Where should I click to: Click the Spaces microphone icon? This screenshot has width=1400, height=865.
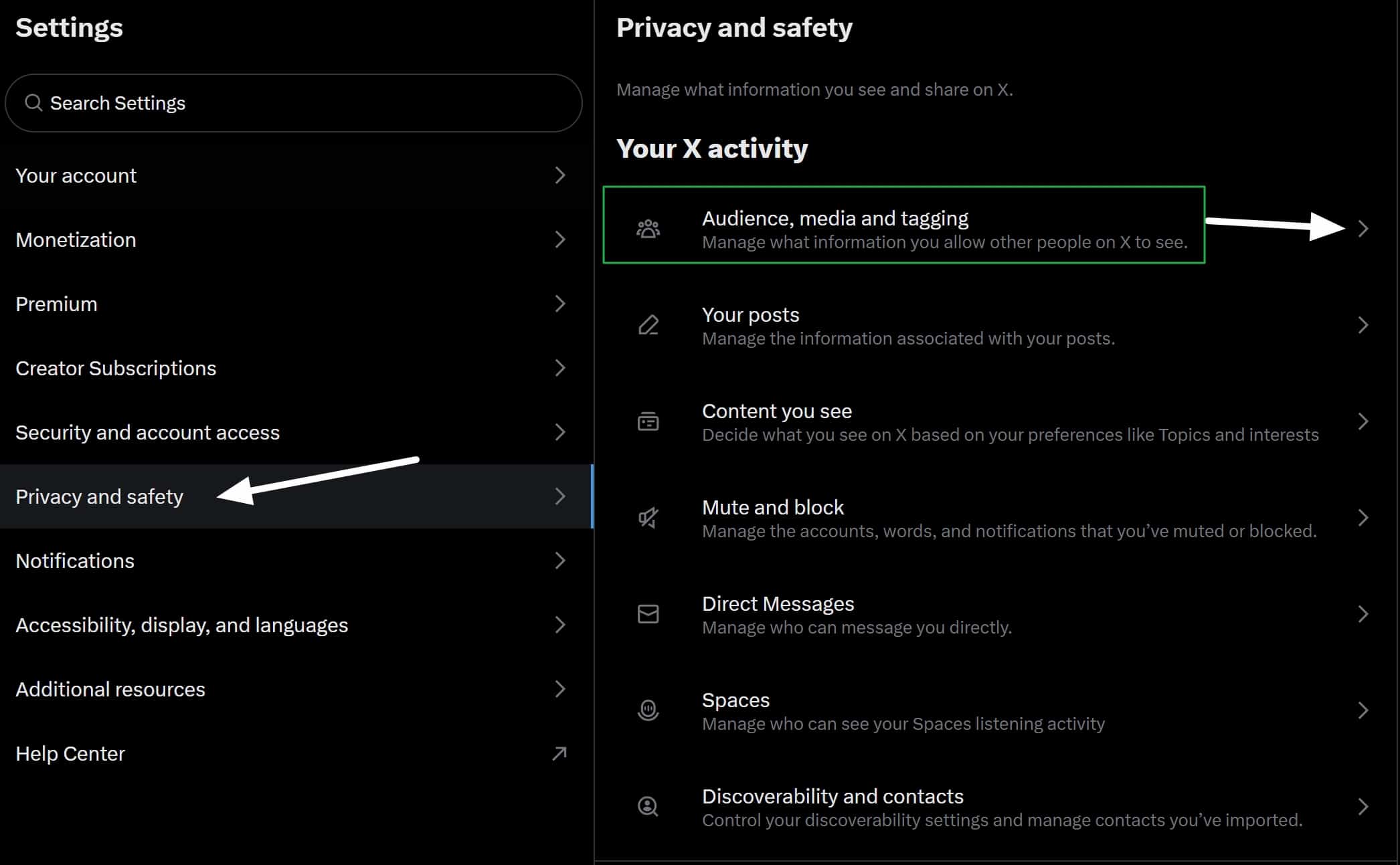pos(648,710)
